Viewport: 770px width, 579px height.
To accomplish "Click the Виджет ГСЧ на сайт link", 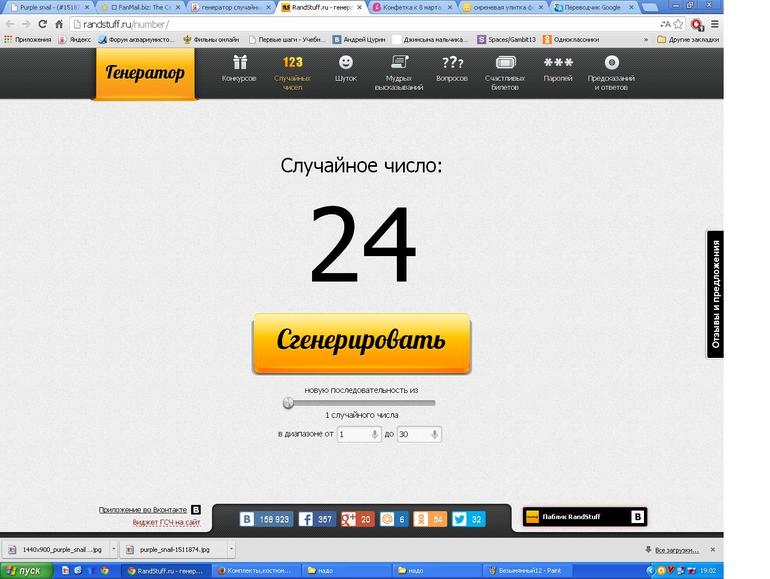I will (x=166, y=523).
